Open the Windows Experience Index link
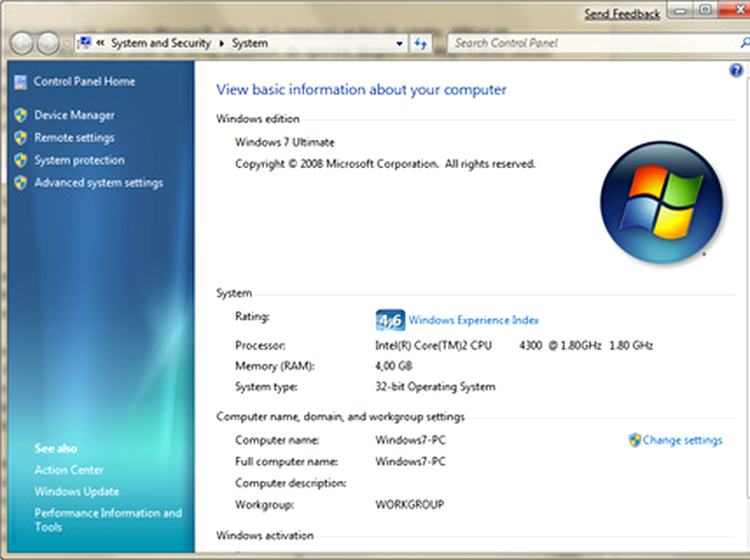This screenshot has width=750, height=560. (x=474, y=320)
